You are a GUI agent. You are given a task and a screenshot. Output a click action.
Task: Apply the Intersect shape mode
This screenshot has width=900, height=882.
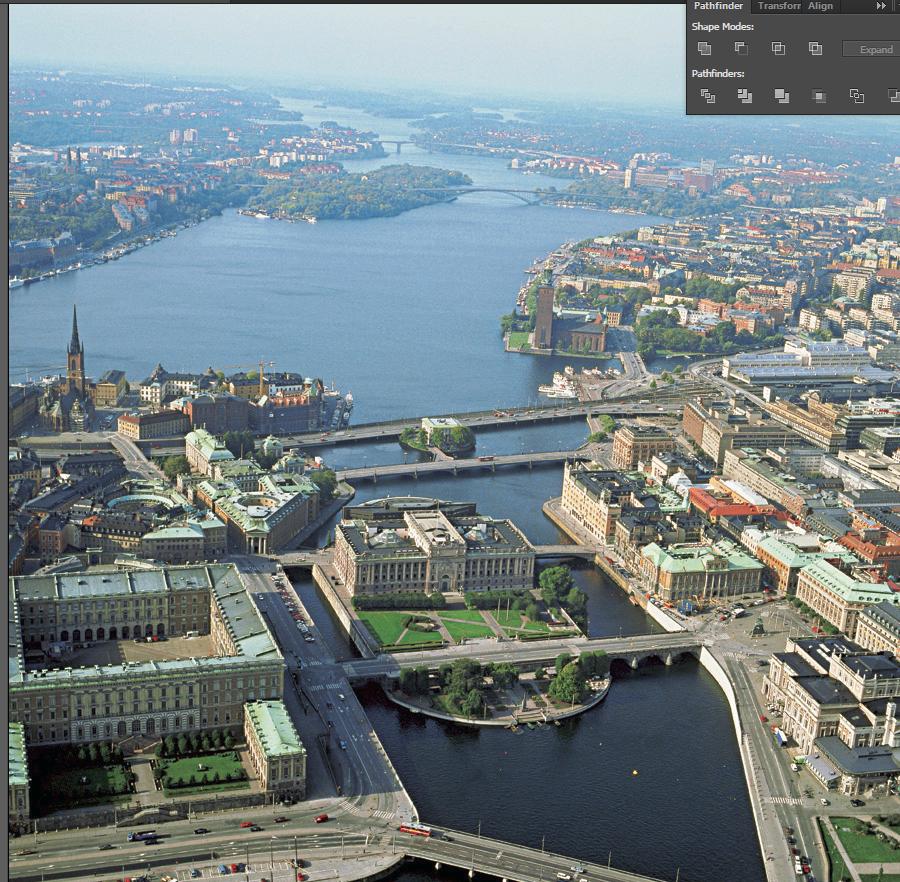click(x=778, y=49)
